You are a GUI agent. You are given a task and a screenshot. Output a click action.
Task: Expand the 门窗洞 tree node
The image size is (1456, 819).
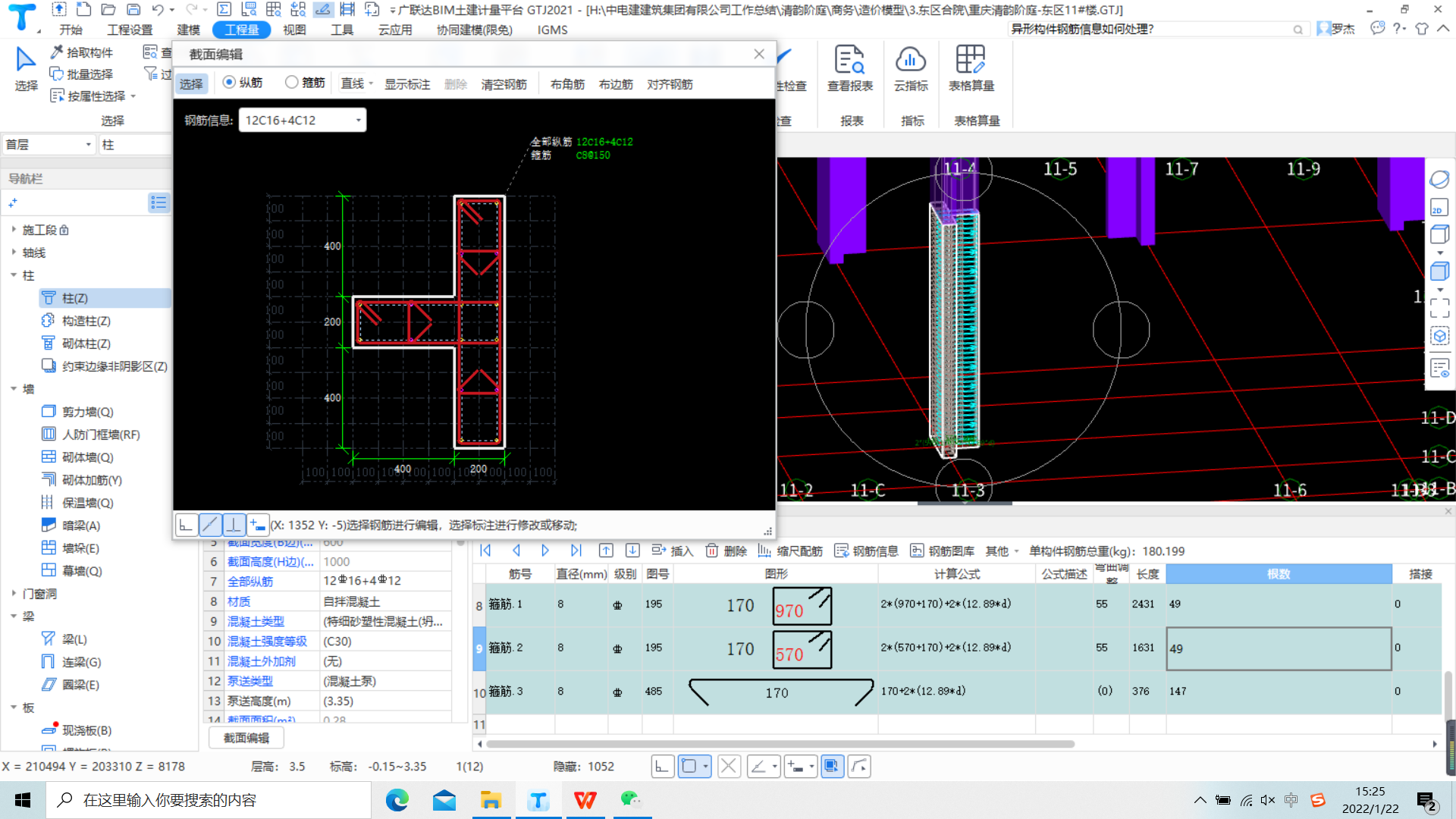(14, 593)
